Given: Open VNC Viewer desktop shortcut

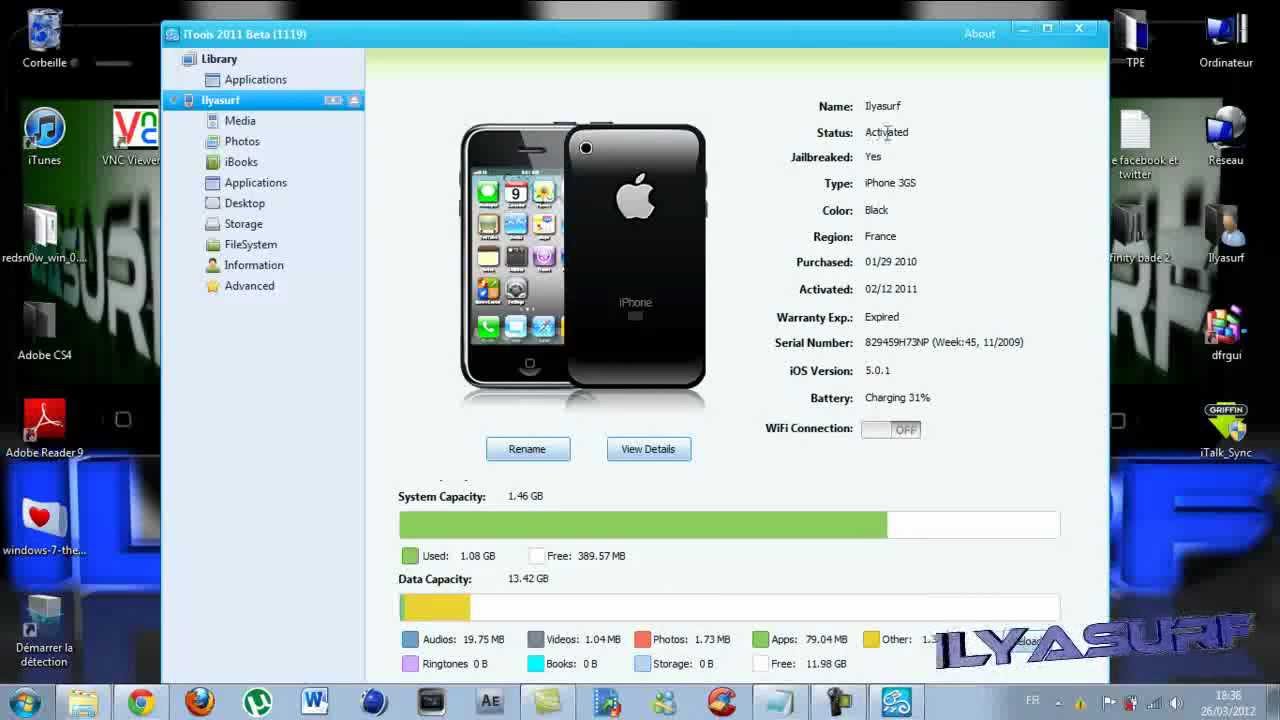Looking at the screenshot, I should 133,137.
